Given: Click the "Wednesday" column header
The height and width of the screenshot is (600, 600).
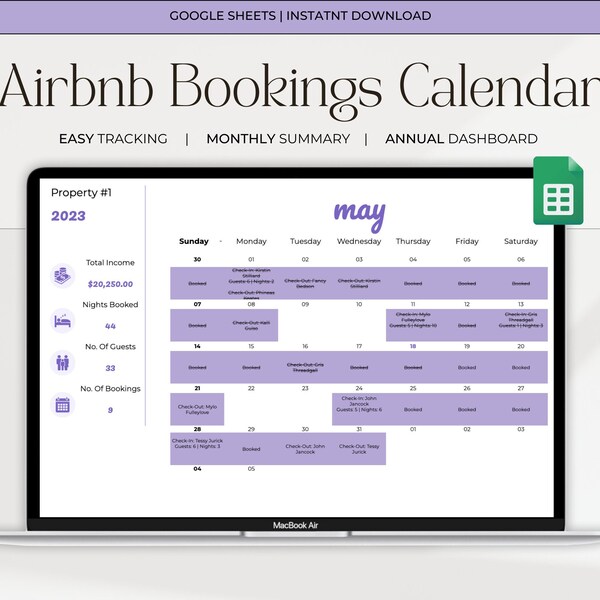Looking at the screenshot, I should click(359, 241).
